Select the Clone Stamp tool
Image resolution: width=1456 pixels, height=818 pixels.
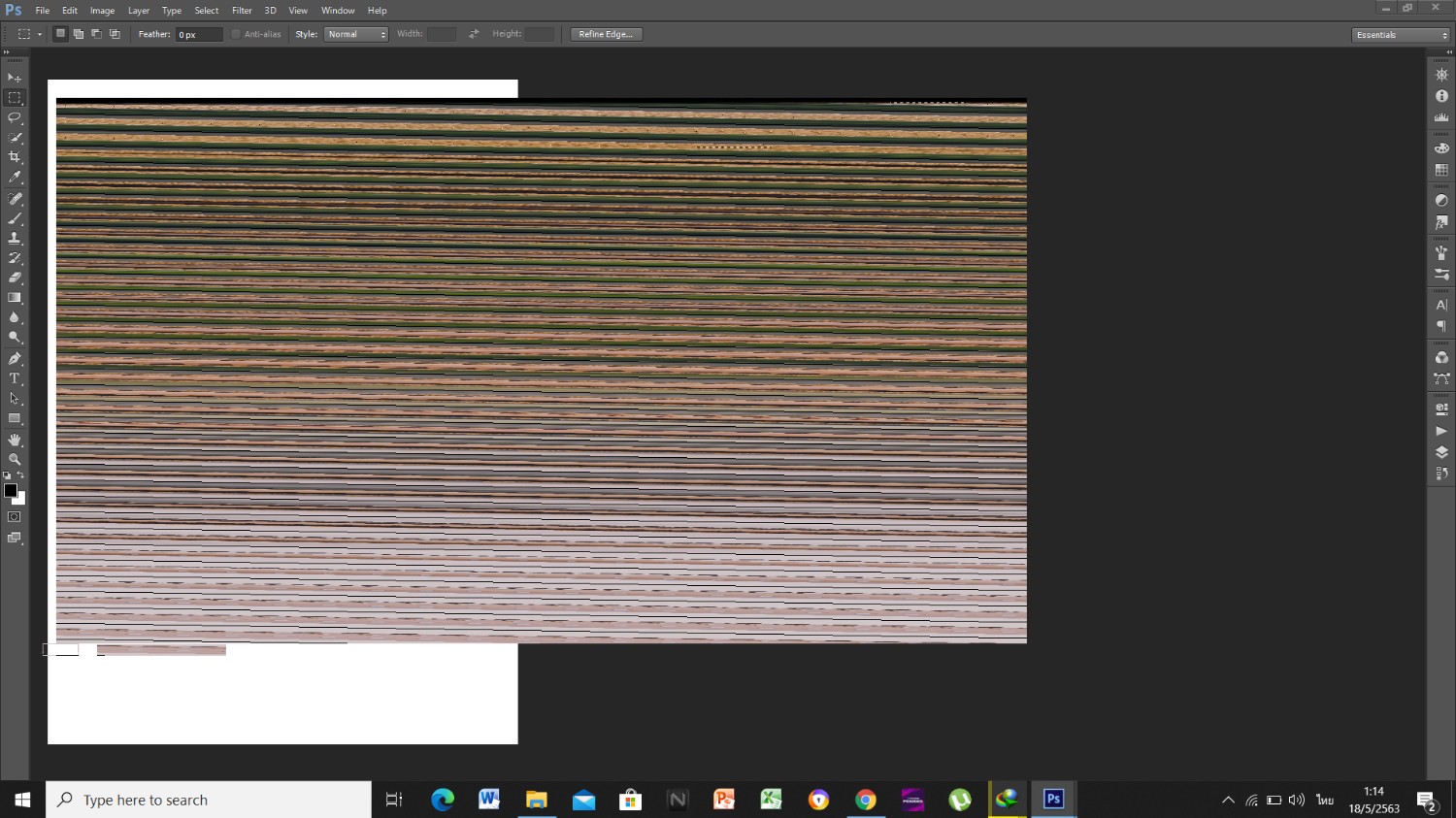15,238
